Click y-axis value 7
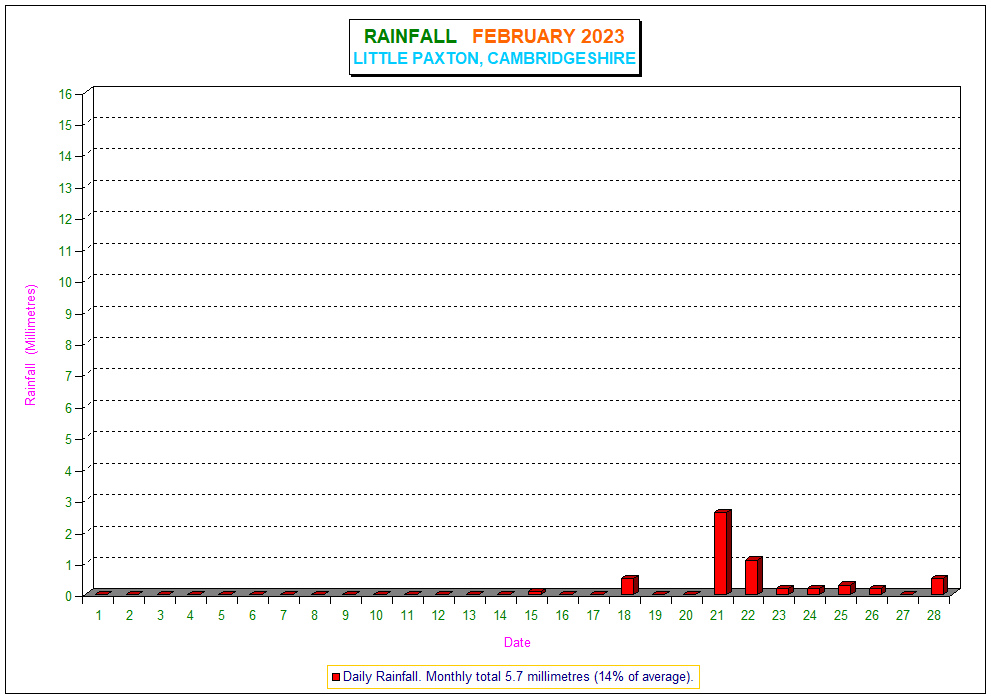 (69, 376)
